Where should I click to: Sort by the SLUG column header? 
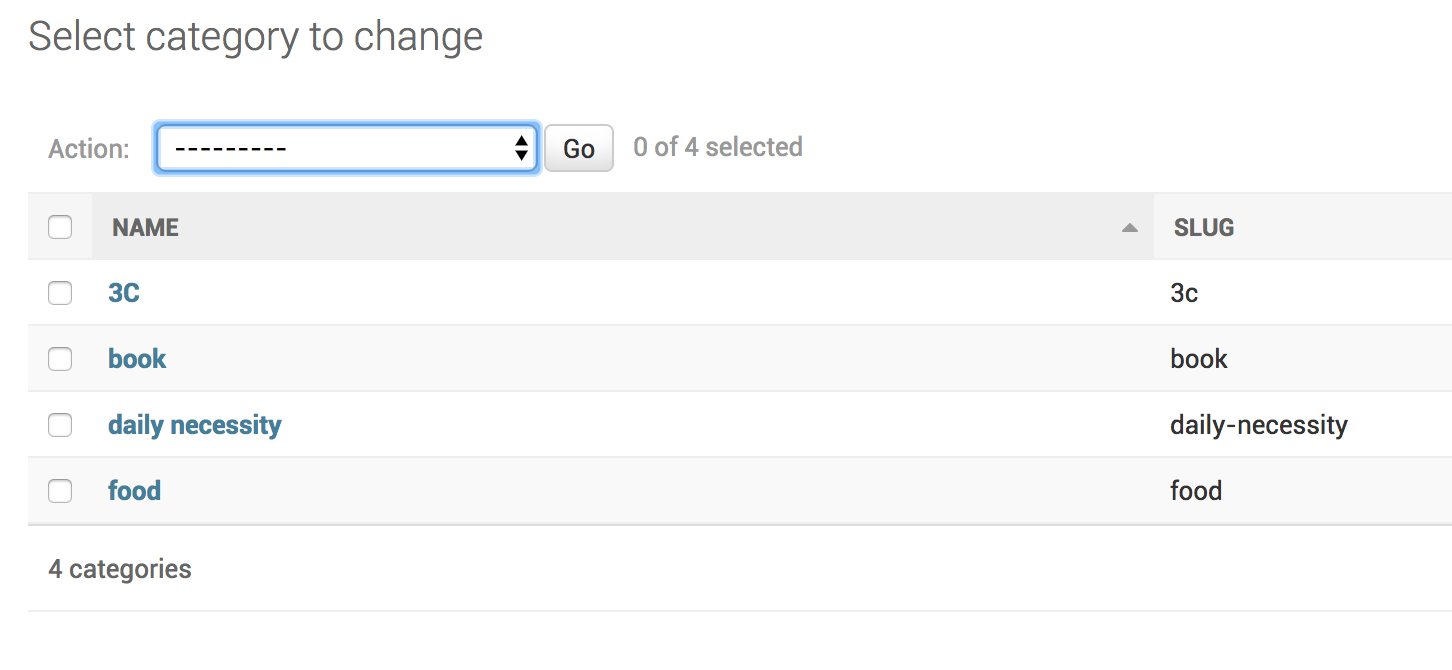pos(1204,228)
